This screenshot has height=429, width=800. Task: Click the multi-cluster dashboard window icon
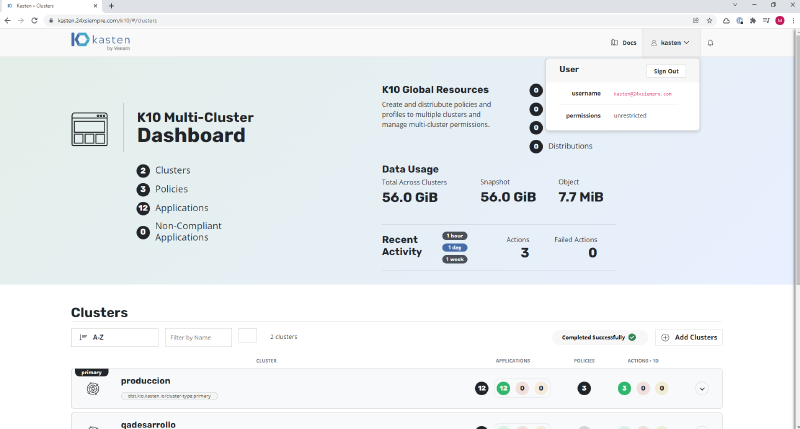[89, 130]
